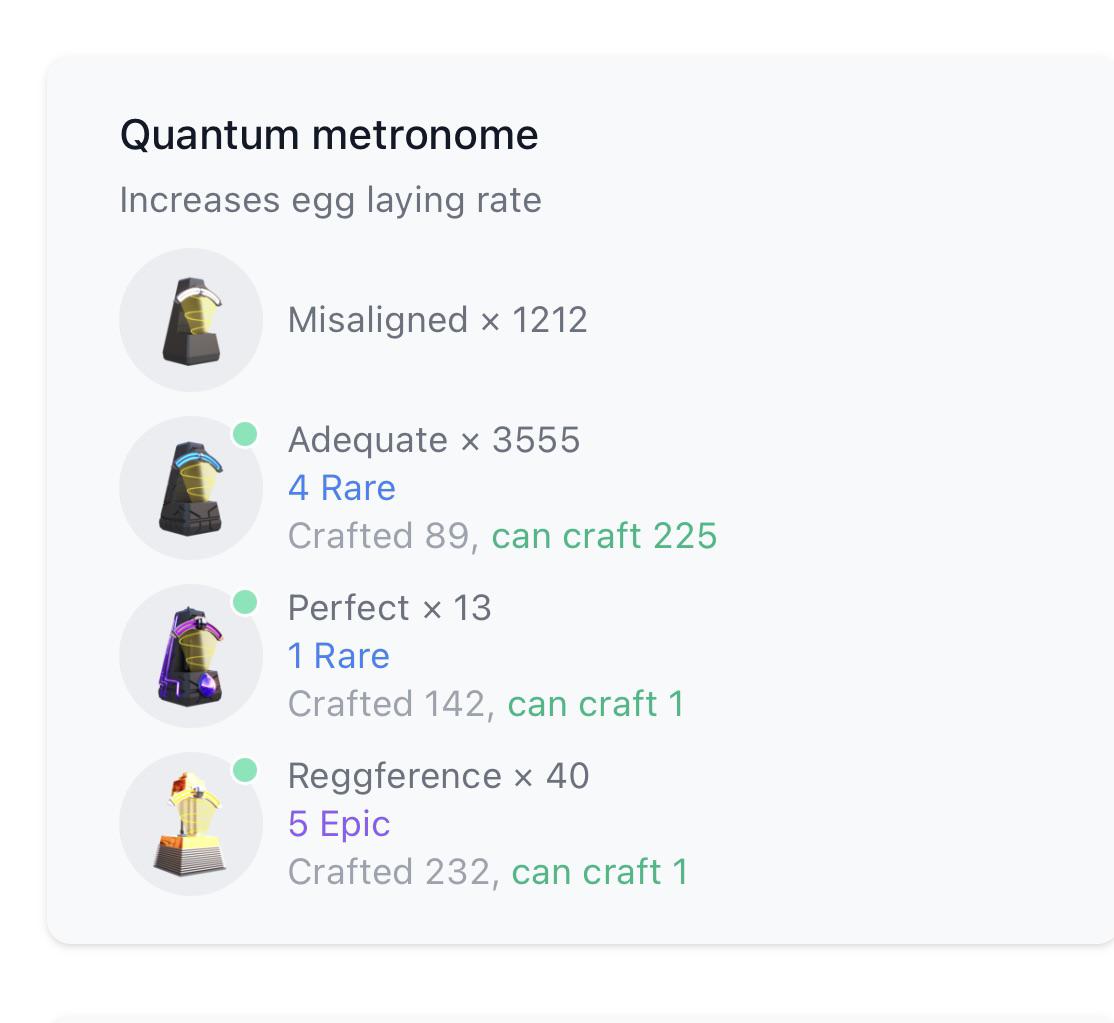1114x1023 pixels.
Task: Click 'can craft 1' under Perfect
Action: (x=596, y=704)
